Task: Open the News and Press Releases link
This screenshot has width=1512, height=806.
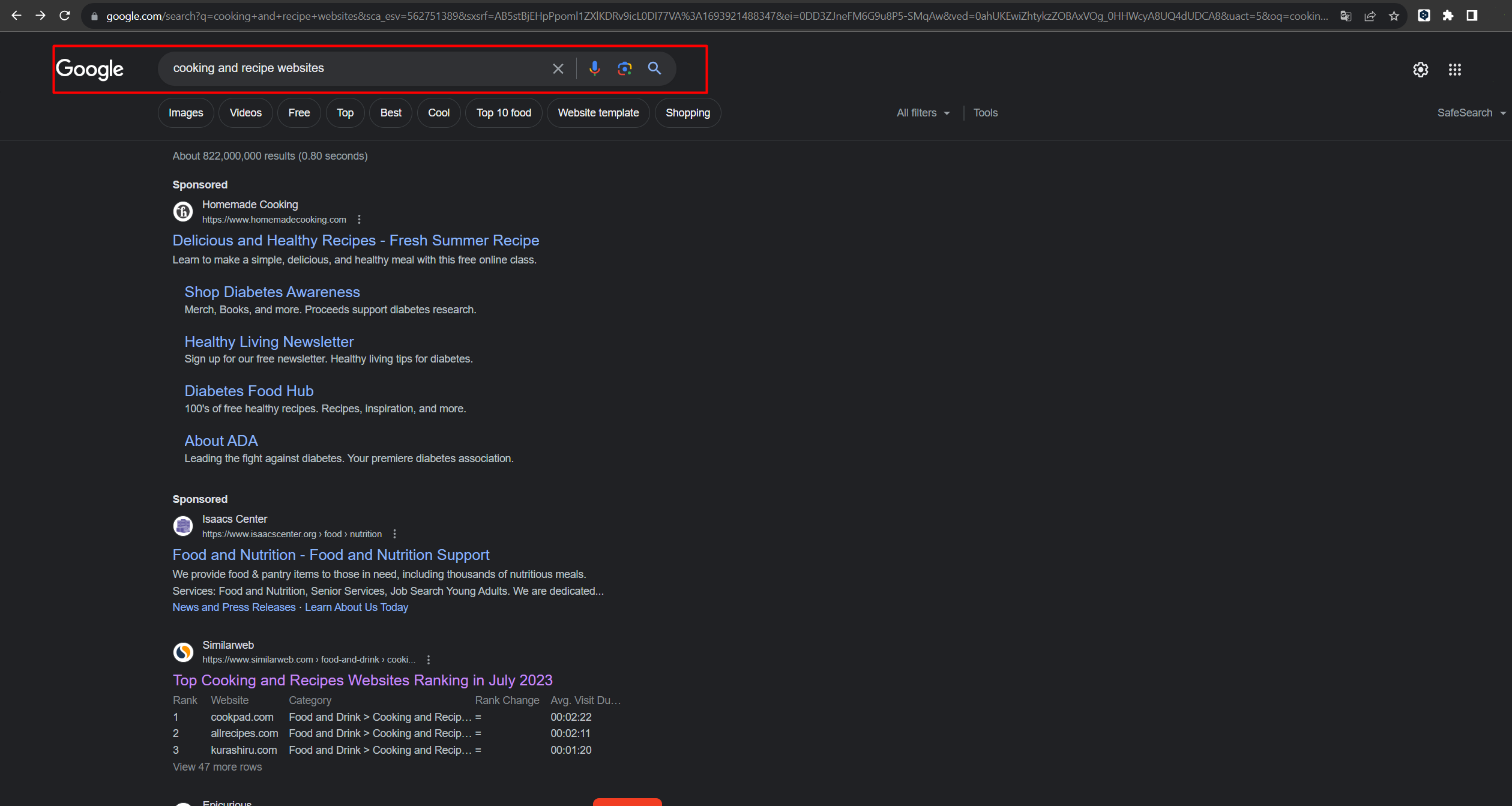Action: [234, 607]
